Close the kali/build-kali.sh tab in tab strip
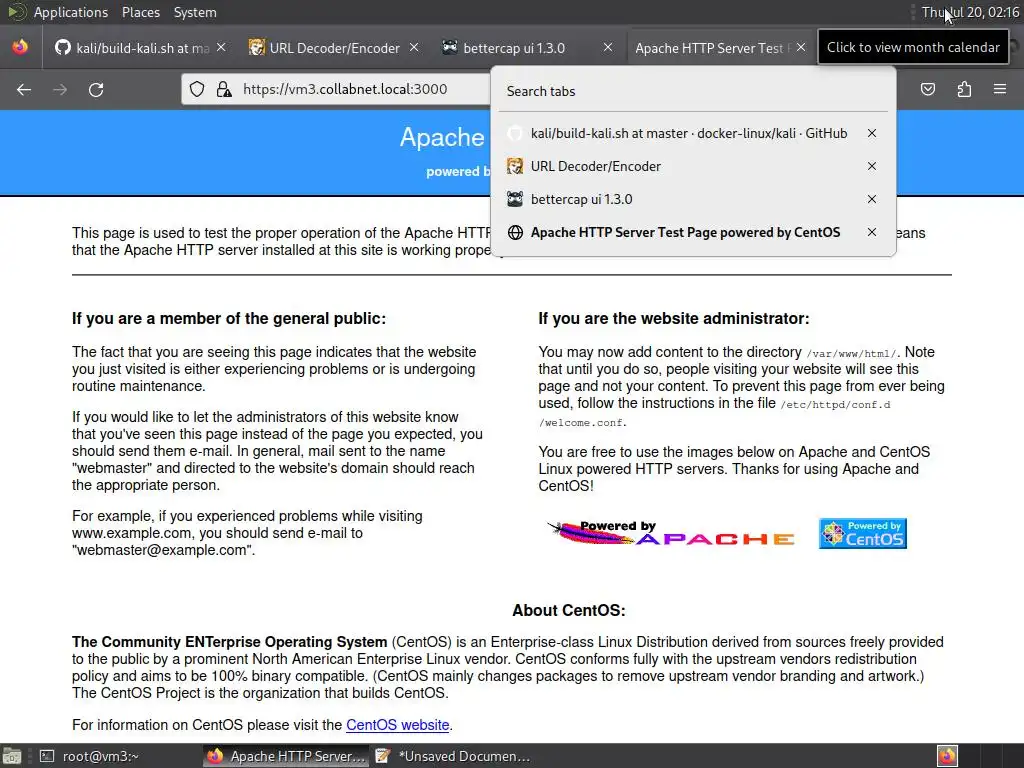 pos(221,48)
